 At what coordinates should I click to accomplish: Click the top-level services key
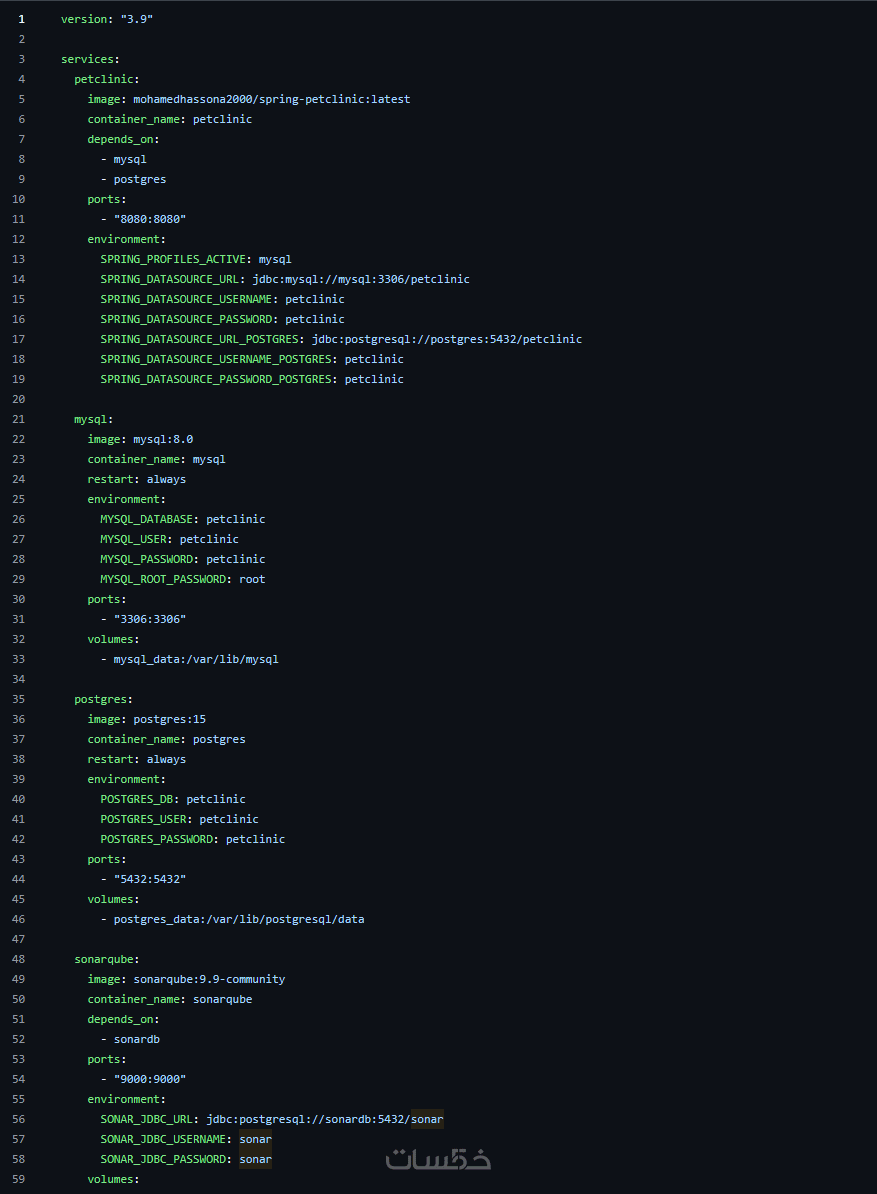[90, 59]
